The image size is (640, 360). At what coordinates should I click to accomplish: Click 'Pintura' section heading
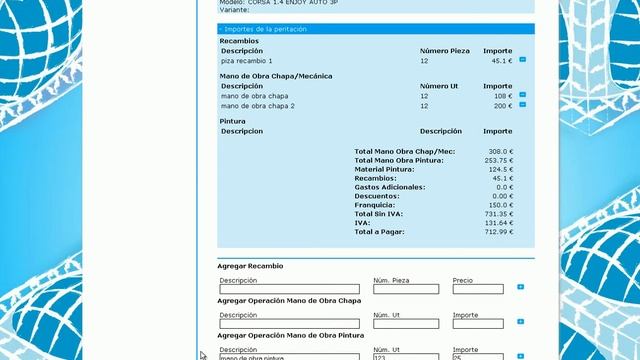[x=233, y=121]
